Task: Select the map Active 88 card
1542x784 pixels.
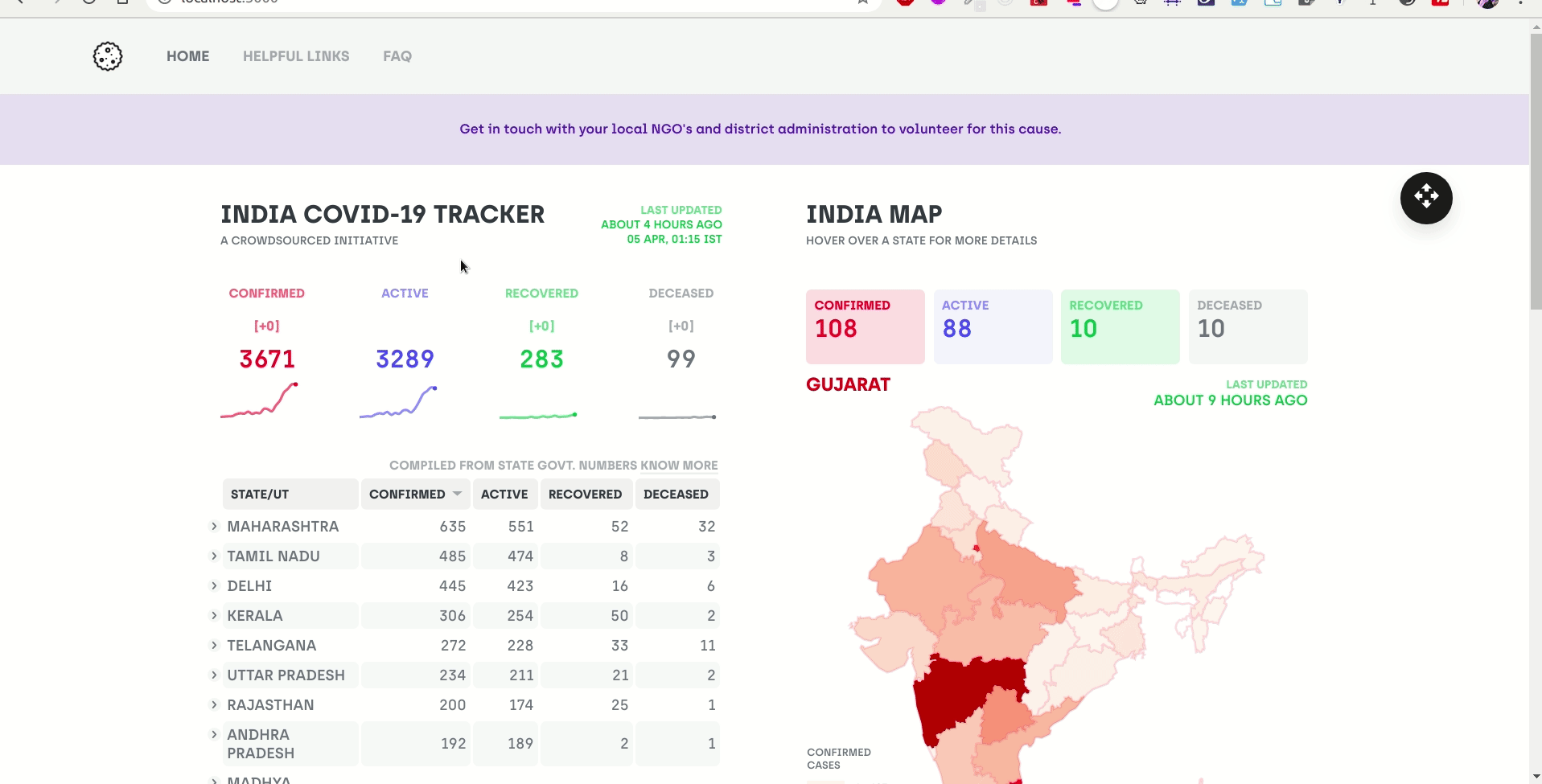Action: coord(993,326)
